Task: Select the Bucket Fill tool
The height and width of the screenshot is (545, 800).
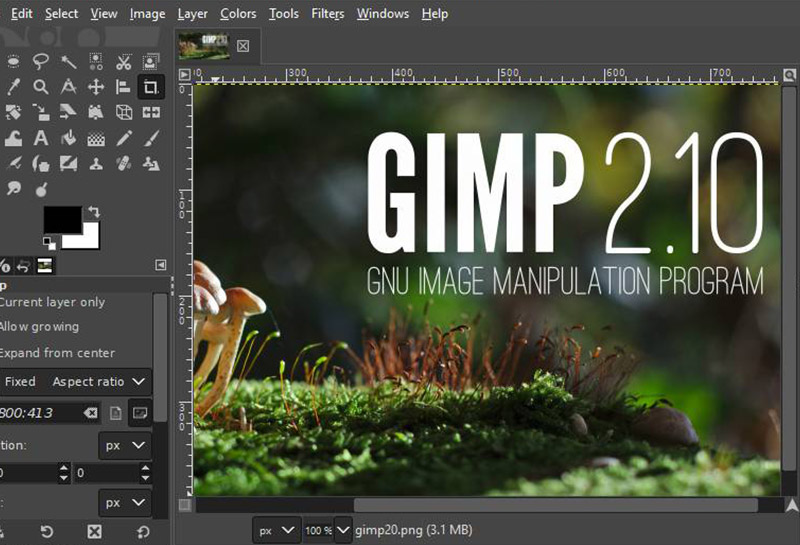Action: coord(68,138)
